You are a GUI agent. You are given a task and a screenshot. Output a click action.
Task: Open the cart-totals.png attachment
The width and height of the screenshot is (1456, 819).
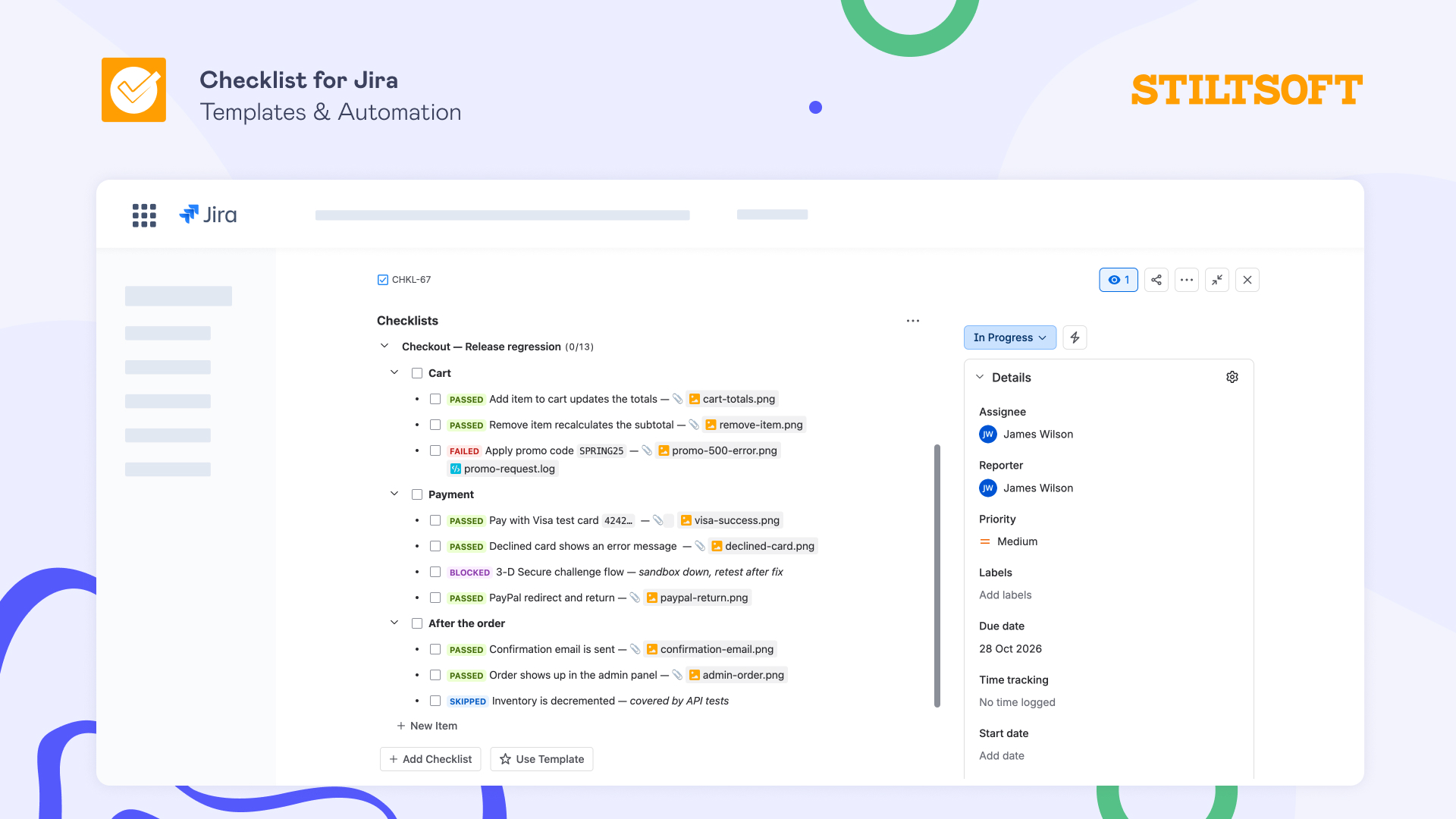[x=732, y=399]
